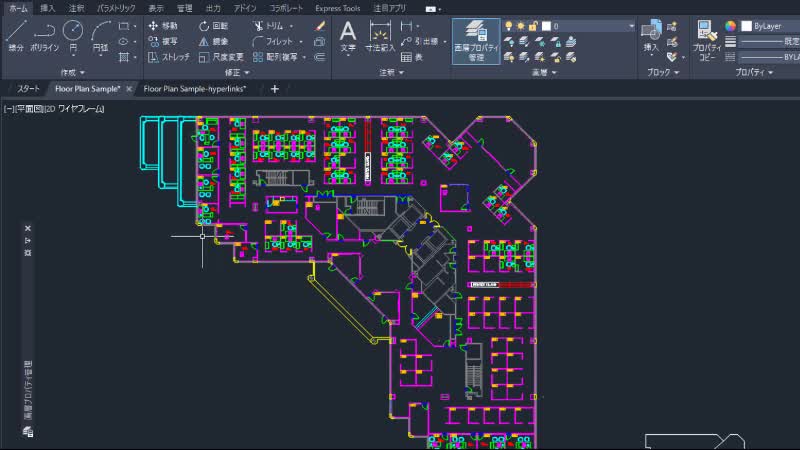Click the Dimension (寸法記入) tool

tap(380, 36)
